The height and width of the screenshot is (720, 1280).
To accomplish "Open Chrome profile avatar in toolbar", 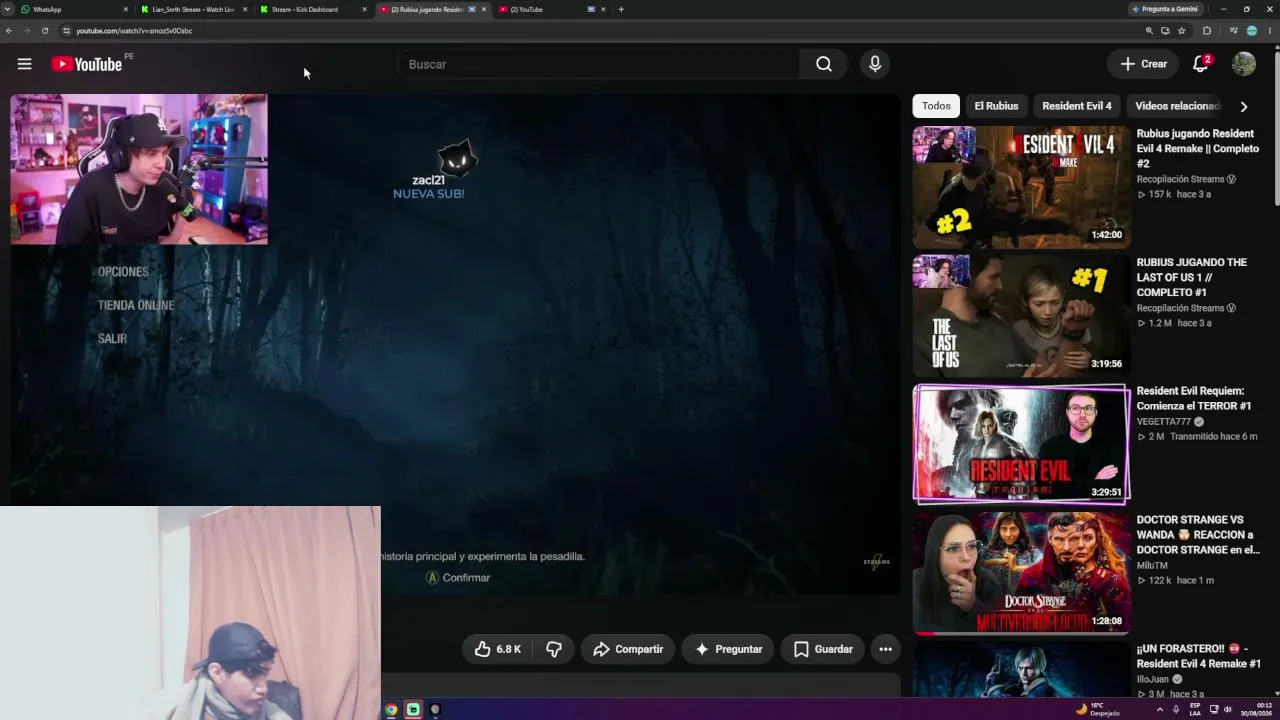I will [1252, 31].
